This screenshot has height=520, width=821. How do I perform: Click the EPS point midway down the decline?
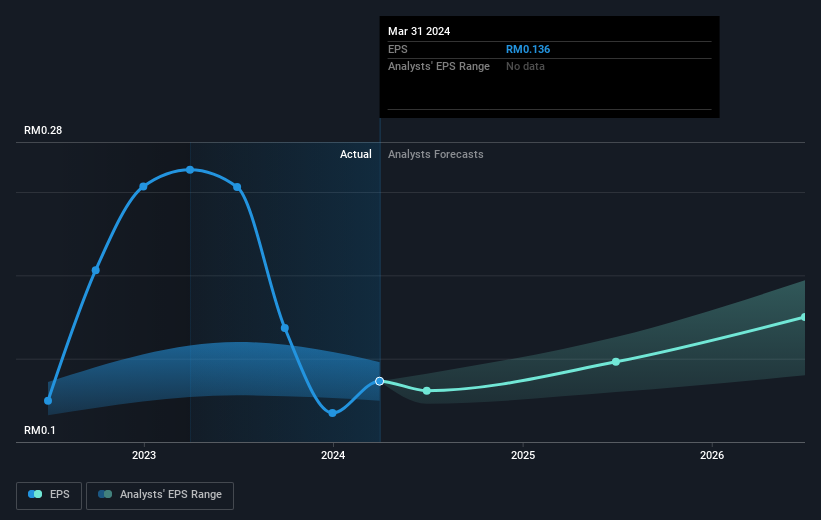tap(285, 328)
